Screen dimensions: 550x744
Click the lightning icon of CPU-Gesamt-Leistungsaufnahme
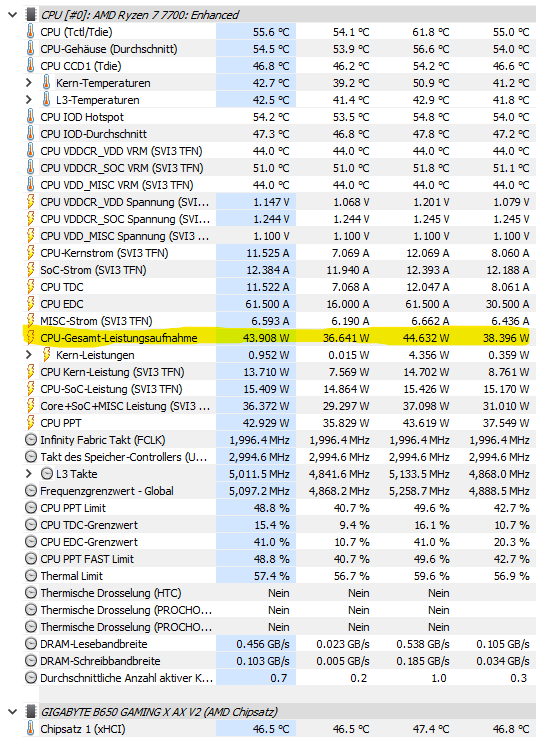tap(30, 338)
